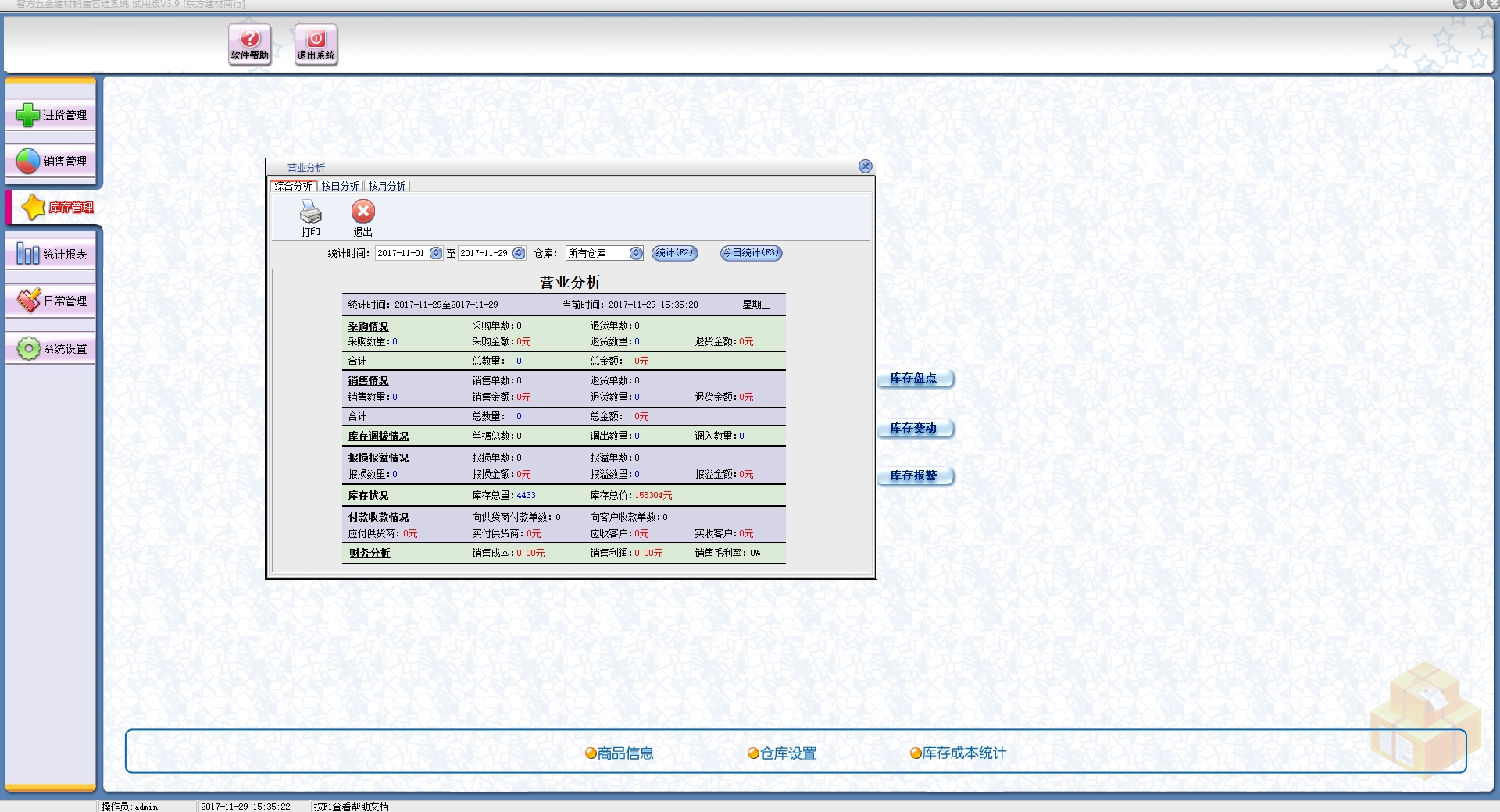Open 日常管理 daily management in sidebar
Screen dimensions: 1500x812
tap(52, 301)
